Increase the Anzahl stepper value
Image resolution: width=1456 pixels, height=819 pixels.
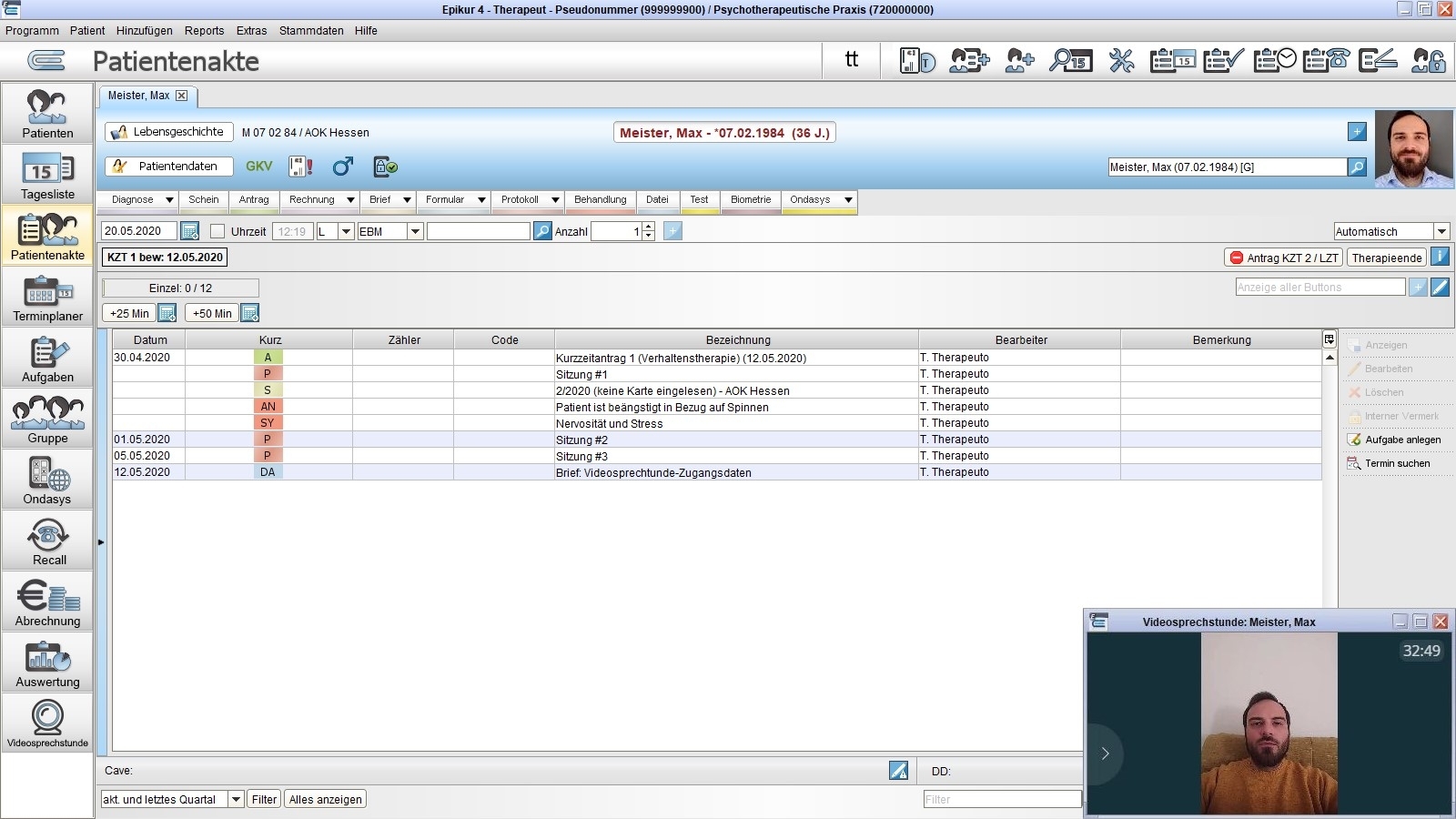coord(648,227)
